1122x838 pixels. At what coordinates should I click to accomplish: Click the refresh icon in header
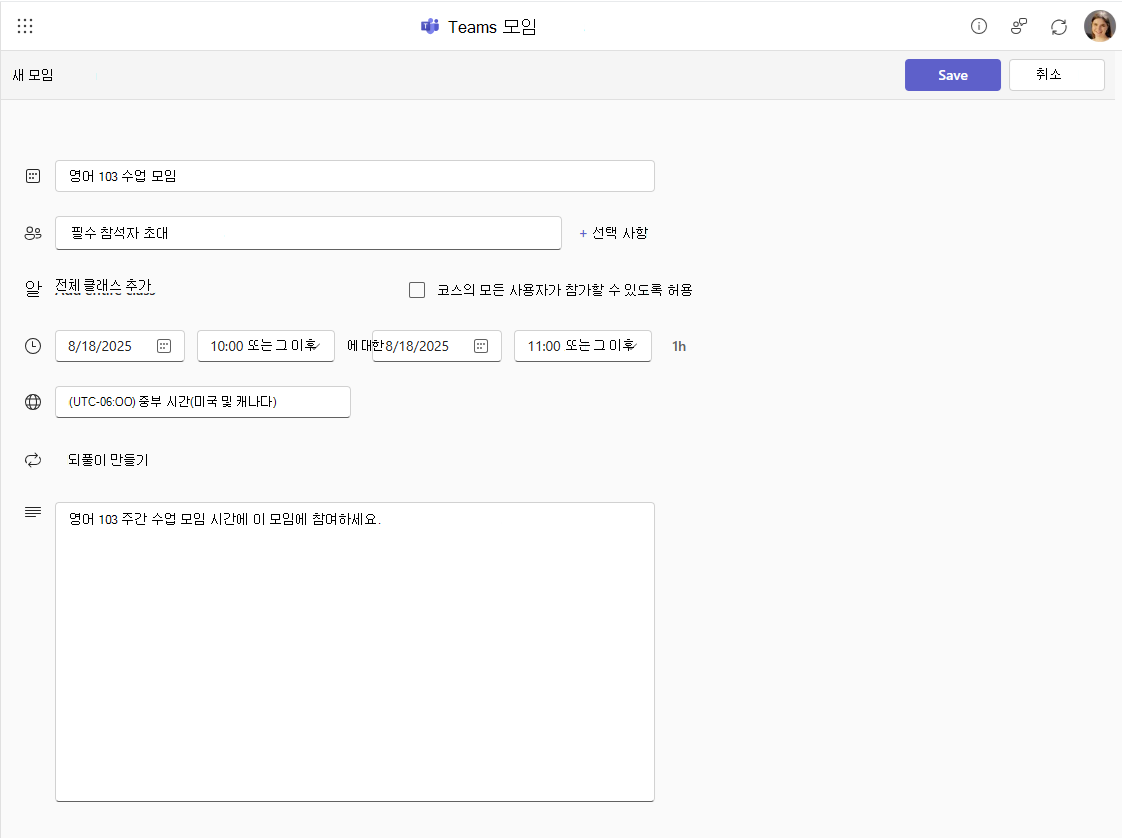[x=1058, y=27]
